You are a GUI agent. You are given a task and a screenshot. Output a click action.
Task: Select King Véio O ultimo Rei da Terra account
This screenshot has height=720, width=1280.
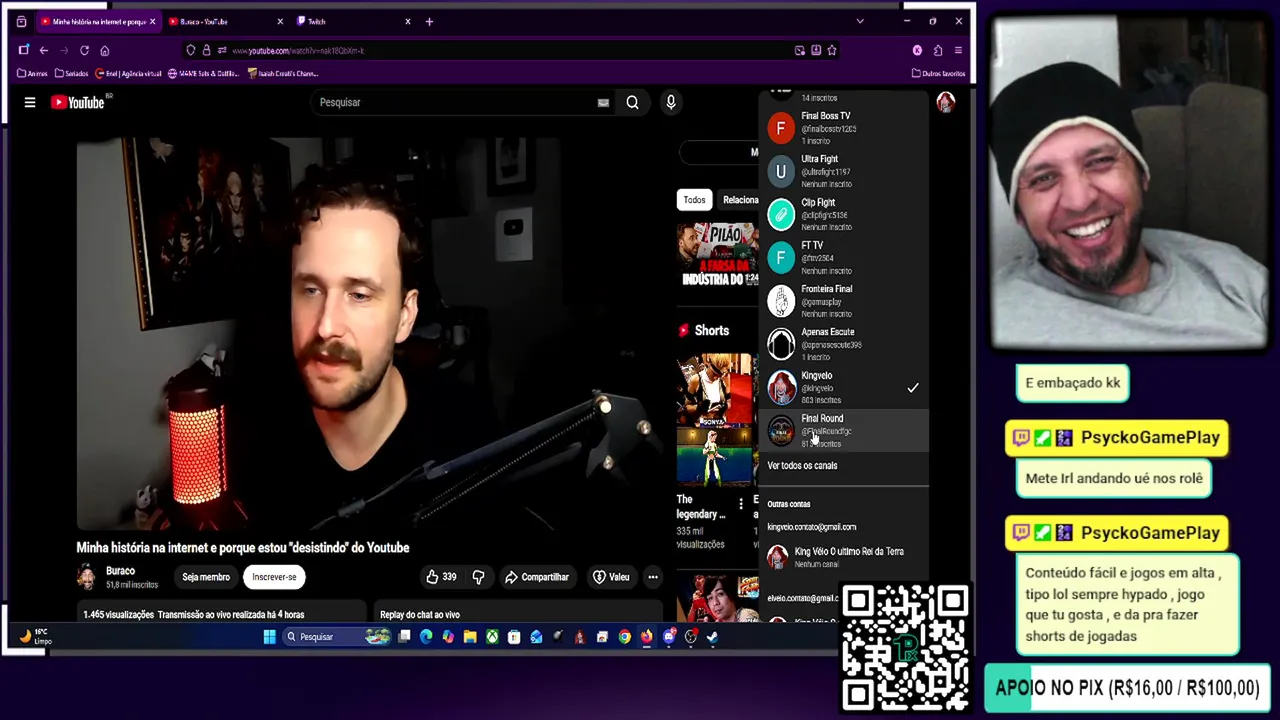843,557
